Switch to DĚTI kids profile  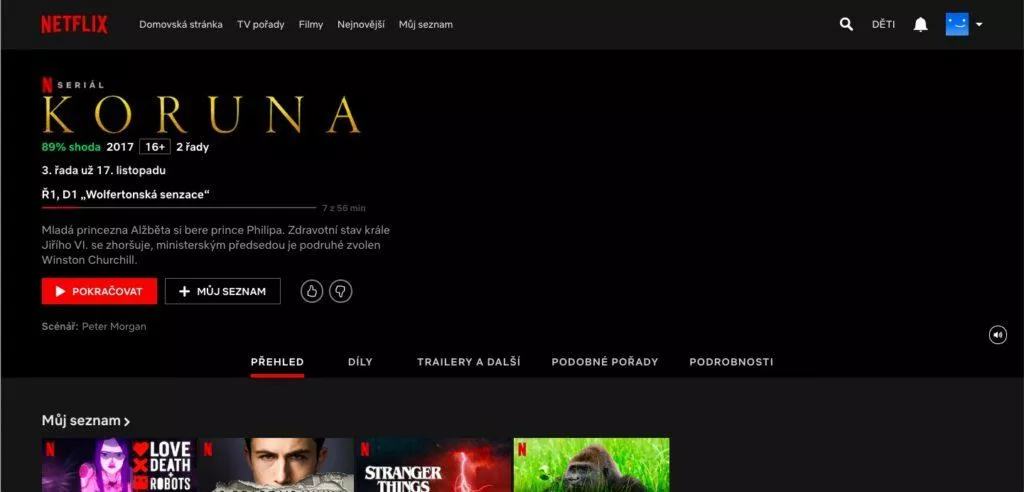coord(883,25)
